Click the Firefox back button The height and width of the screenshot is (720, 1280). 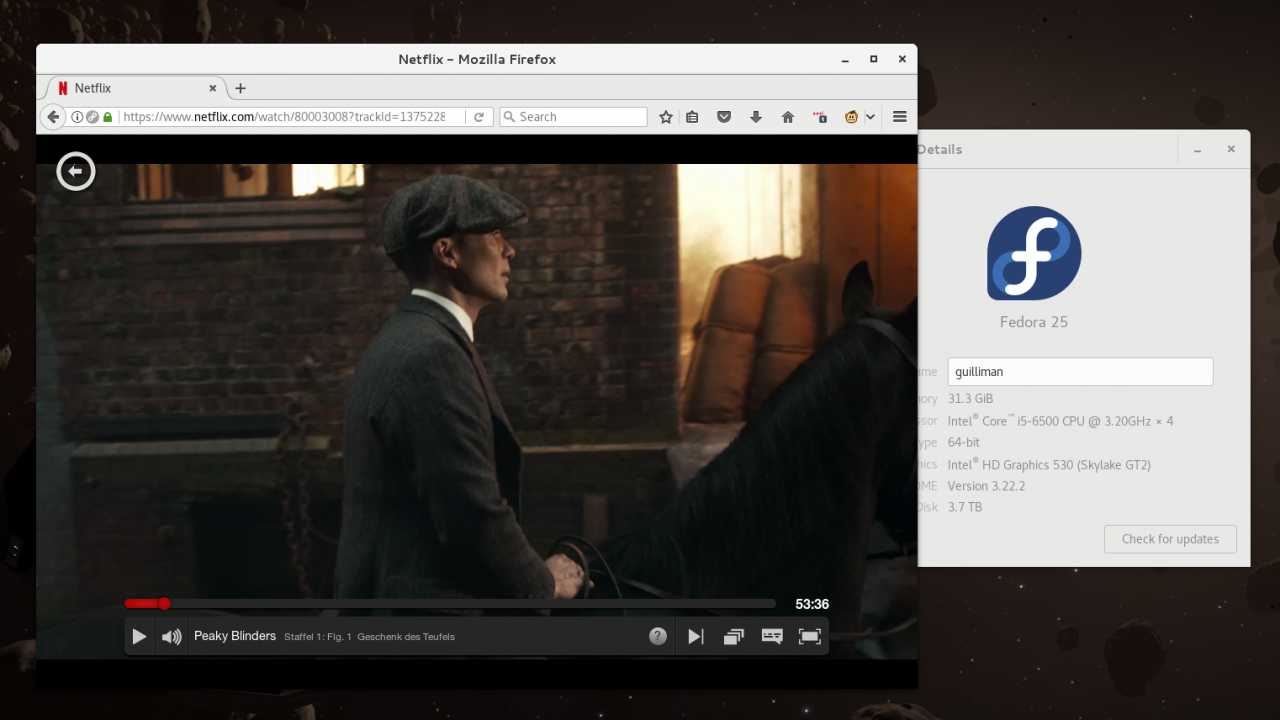54,117
